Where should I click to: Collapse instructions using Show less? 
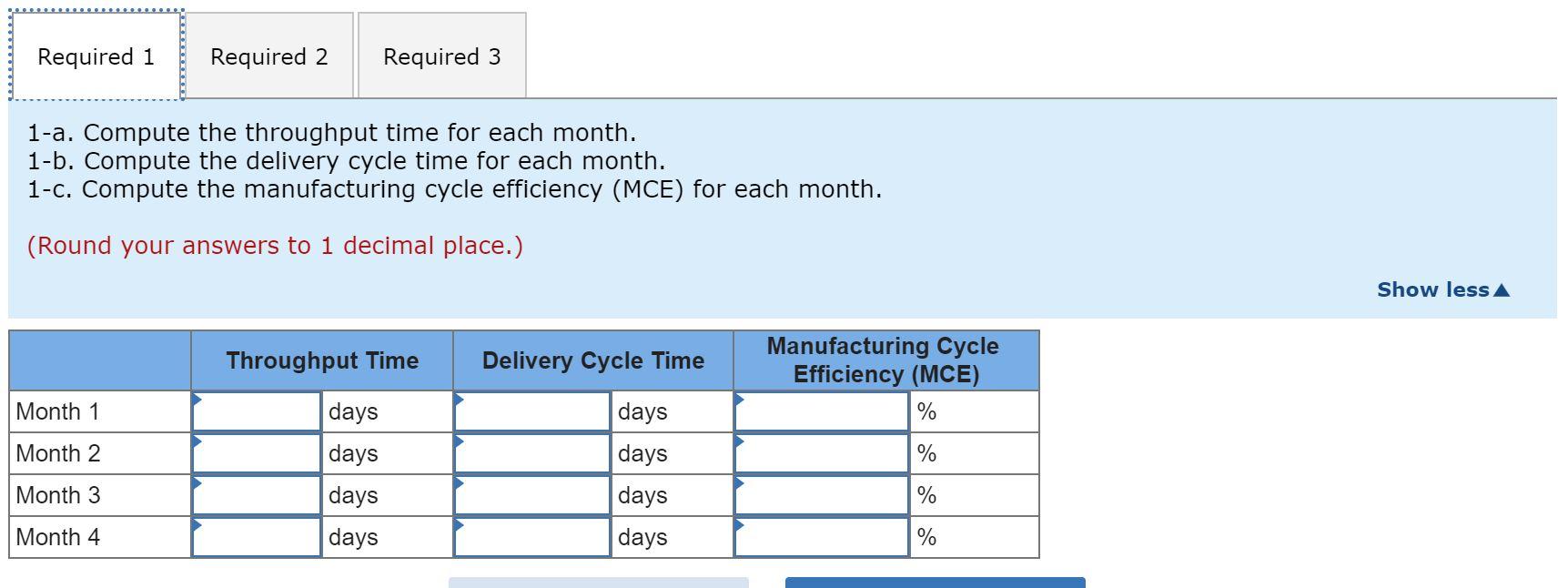pyautogui.click(x=1435, y=289)
